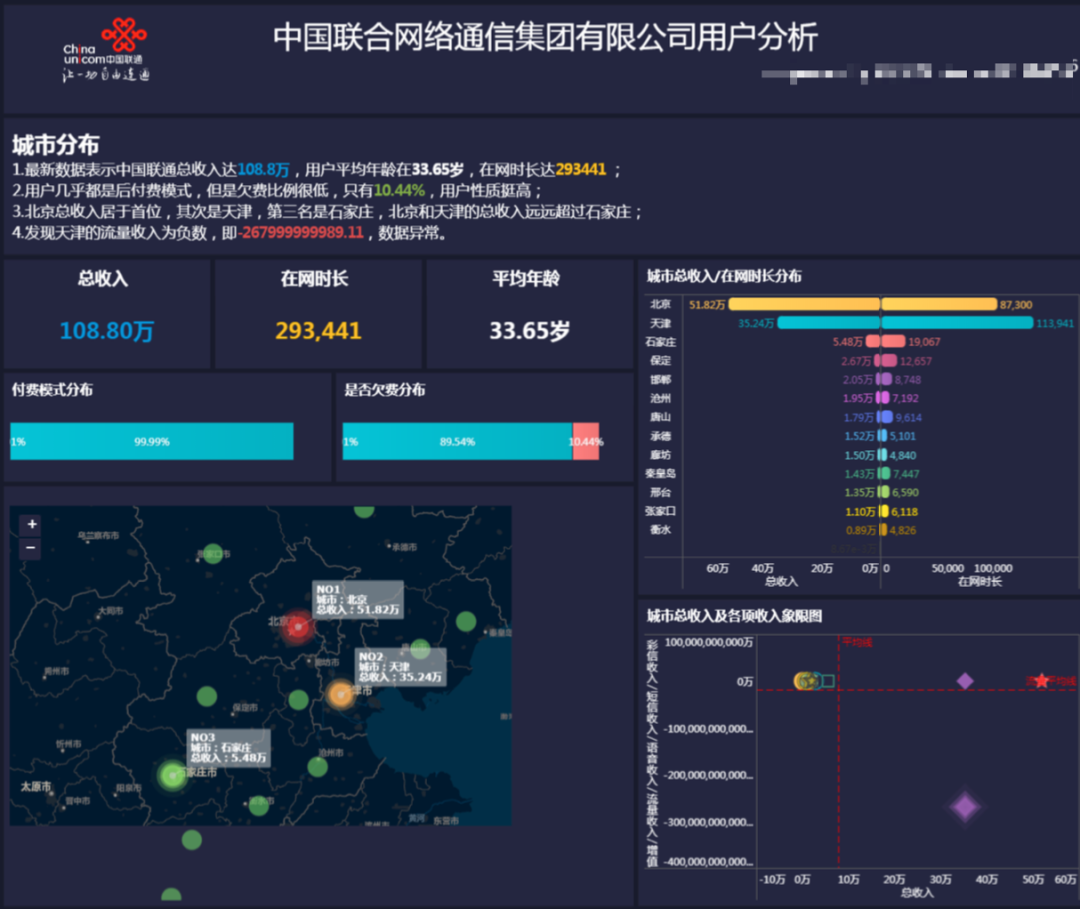Select the upper purple diamond in quadrant chart
Viewport: 1080px width, 909px height.
(x=965, y=681)
